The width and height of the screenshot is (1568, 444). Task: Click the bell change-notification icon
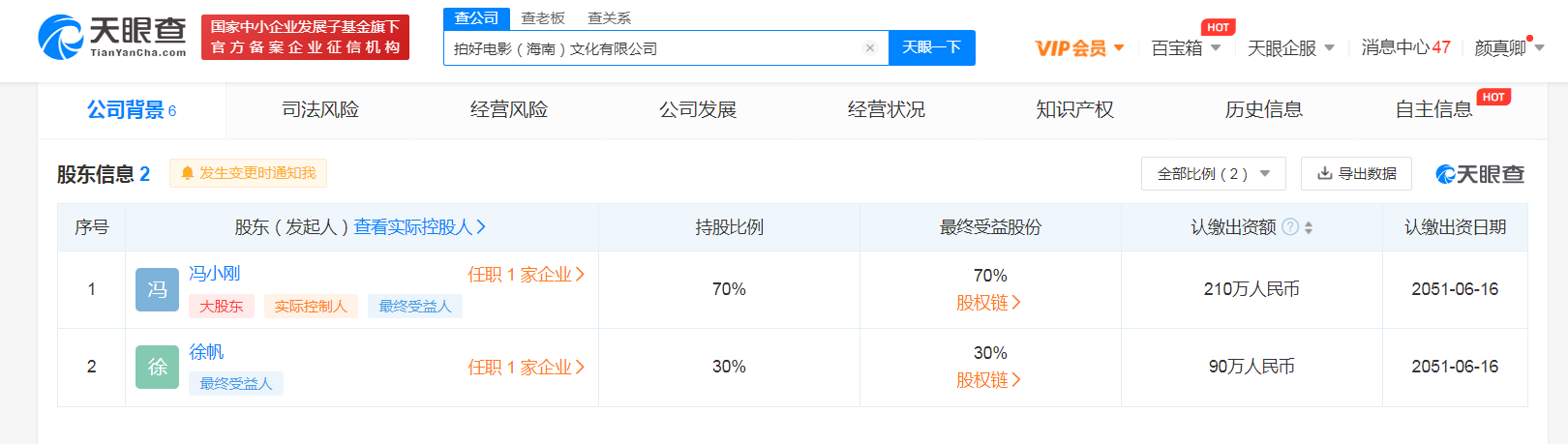click(188, 173)
